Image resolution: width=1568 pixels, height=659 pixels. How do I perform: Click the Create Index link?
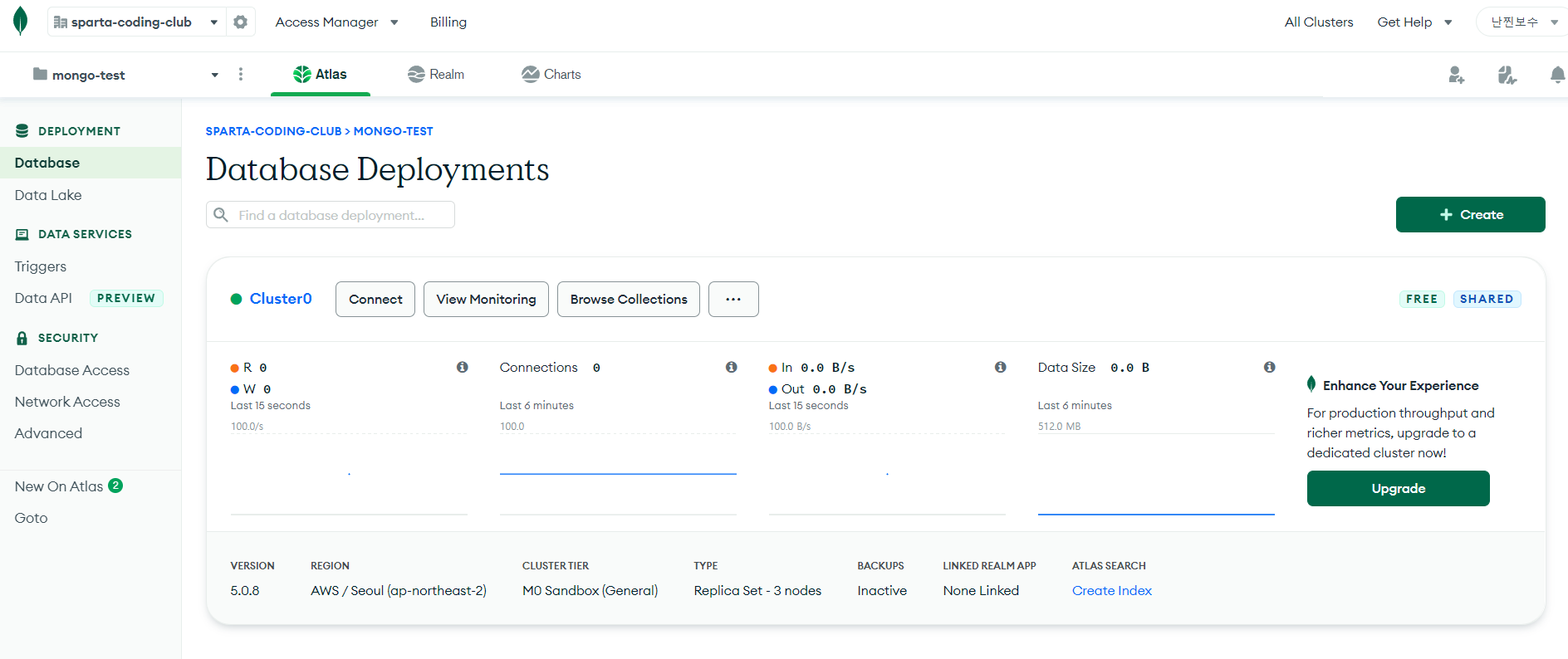pos(1112,590)
